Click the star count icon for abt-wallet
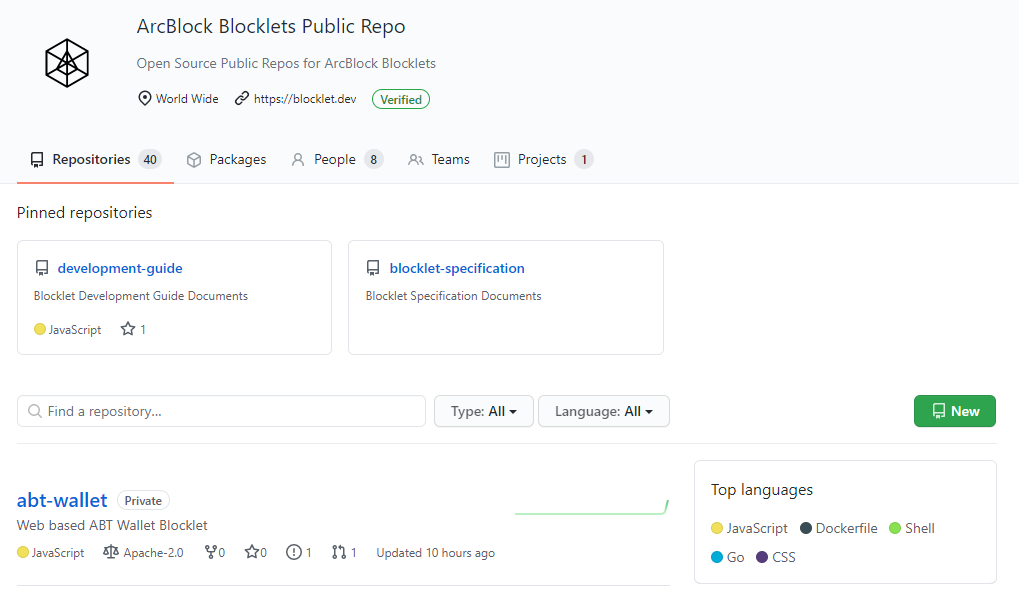The height and width of the screenshot is (593, 1019). [x=251, y=552]
